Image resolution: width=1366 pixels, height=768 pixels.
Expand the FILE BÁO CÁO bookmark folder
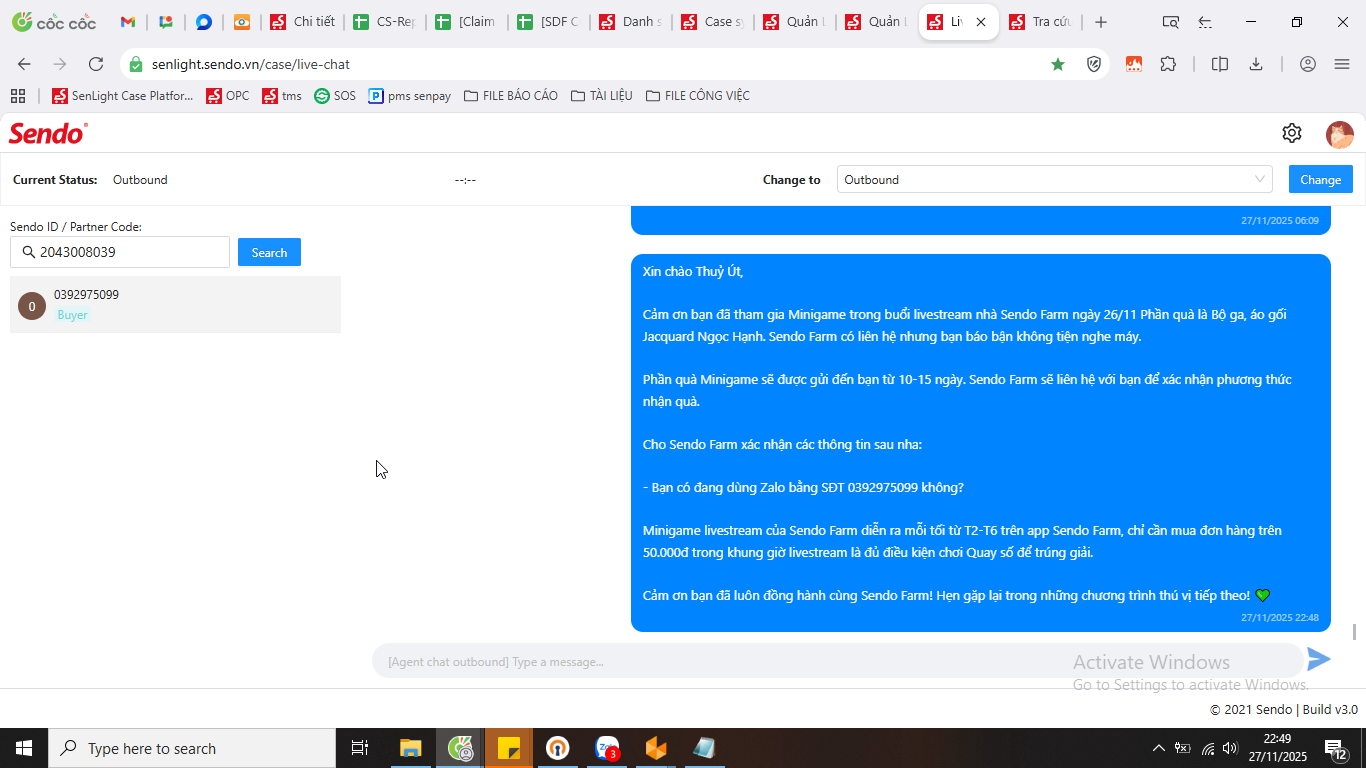[511, 96]
